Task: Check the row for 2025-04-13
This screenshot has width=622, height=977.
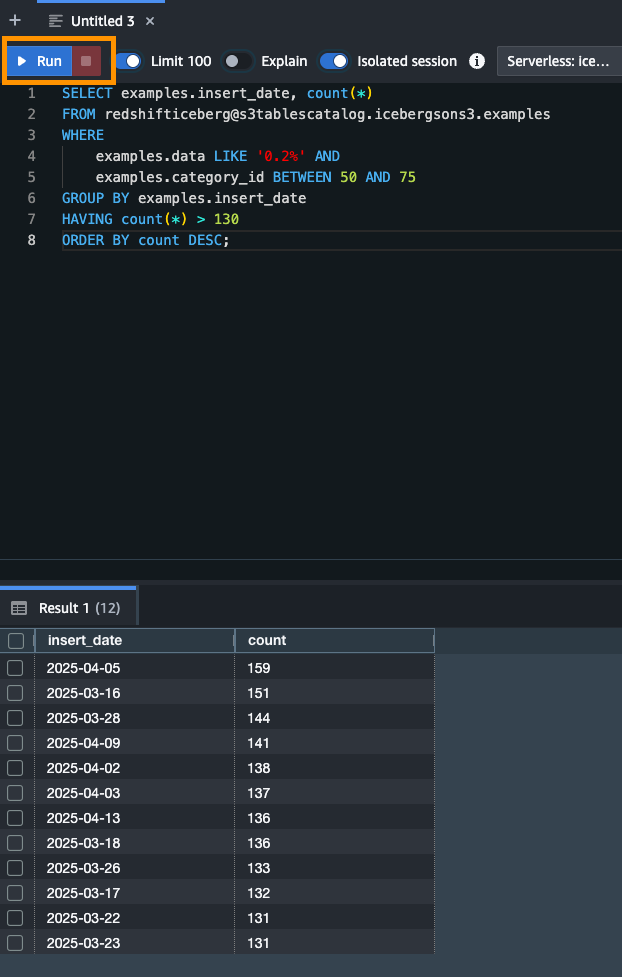Action: [15, 817]
